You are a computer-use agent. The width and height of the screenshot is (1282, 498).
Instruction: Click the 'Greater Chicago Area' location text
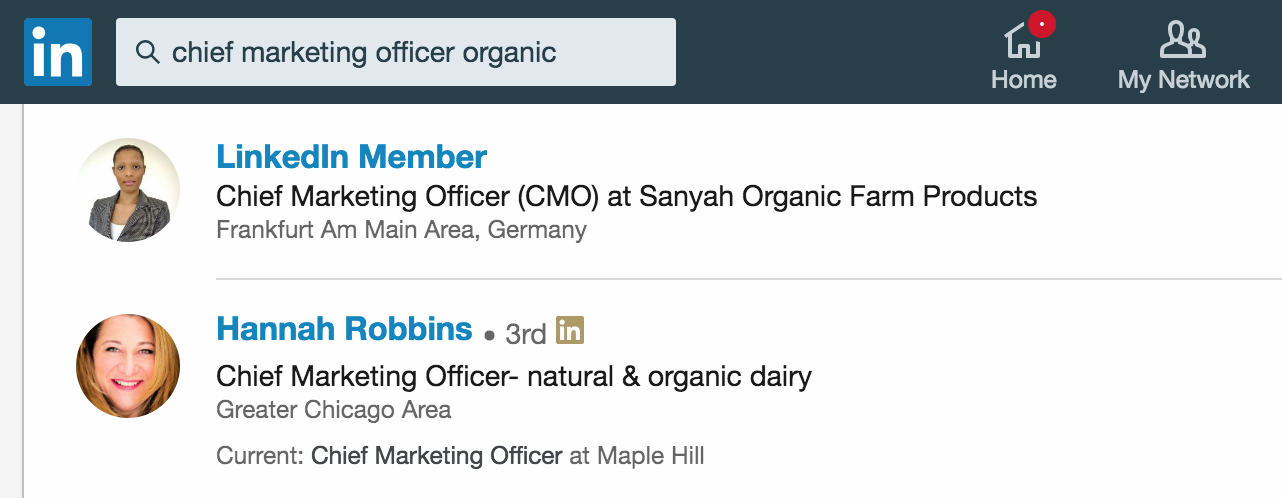click(x=333, y=410)
